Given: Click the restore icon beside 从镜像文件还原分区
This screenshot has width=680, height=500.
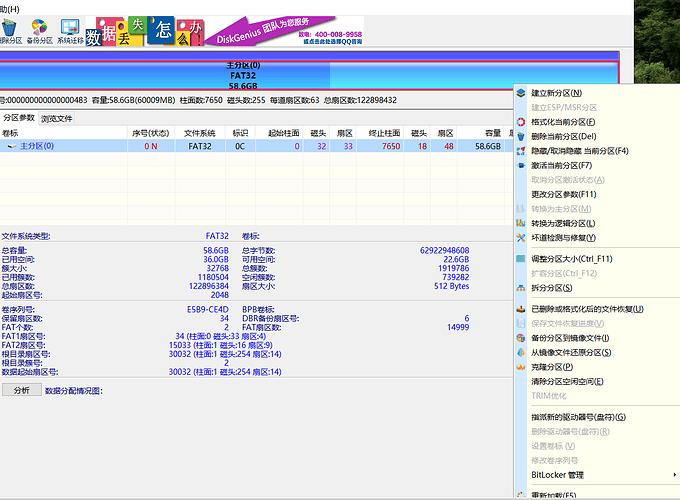Looking at the screenshot, I should (521, 353).
